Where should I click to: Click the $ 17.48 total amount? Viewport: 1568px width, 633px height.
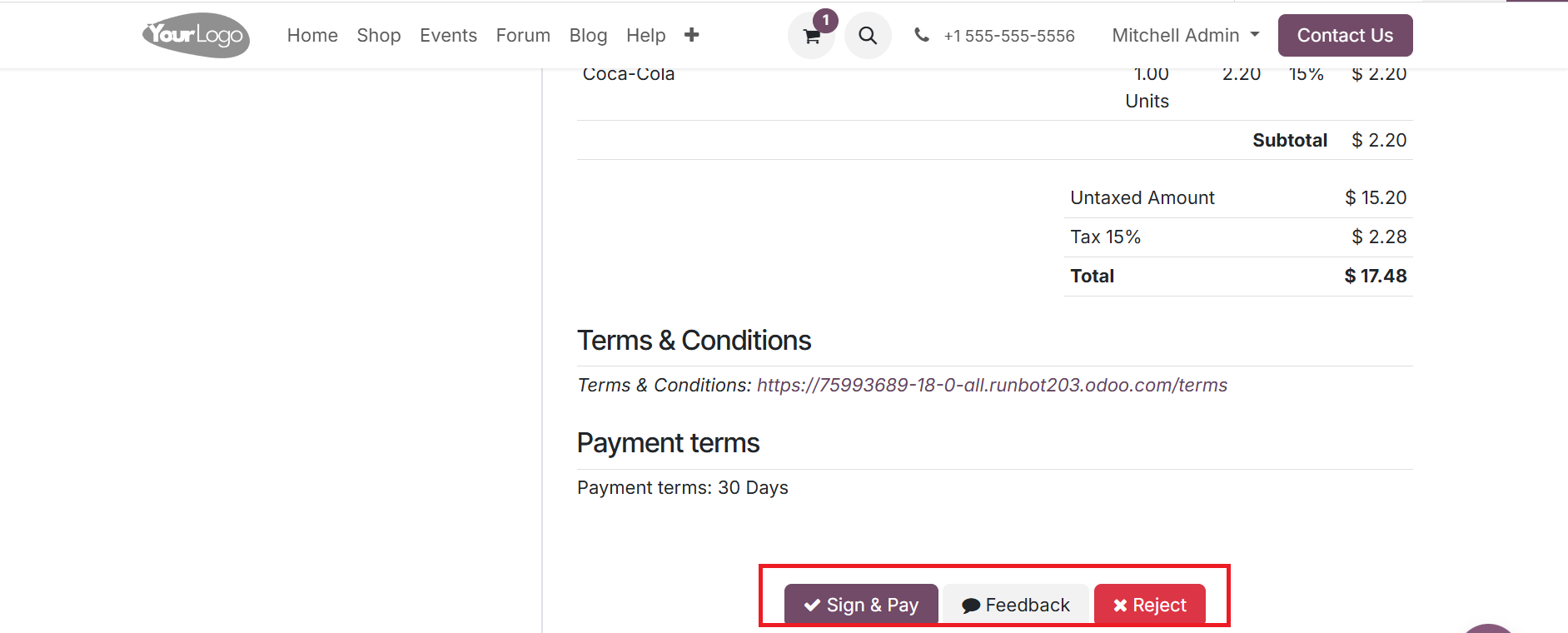[x=1375, y=276]
